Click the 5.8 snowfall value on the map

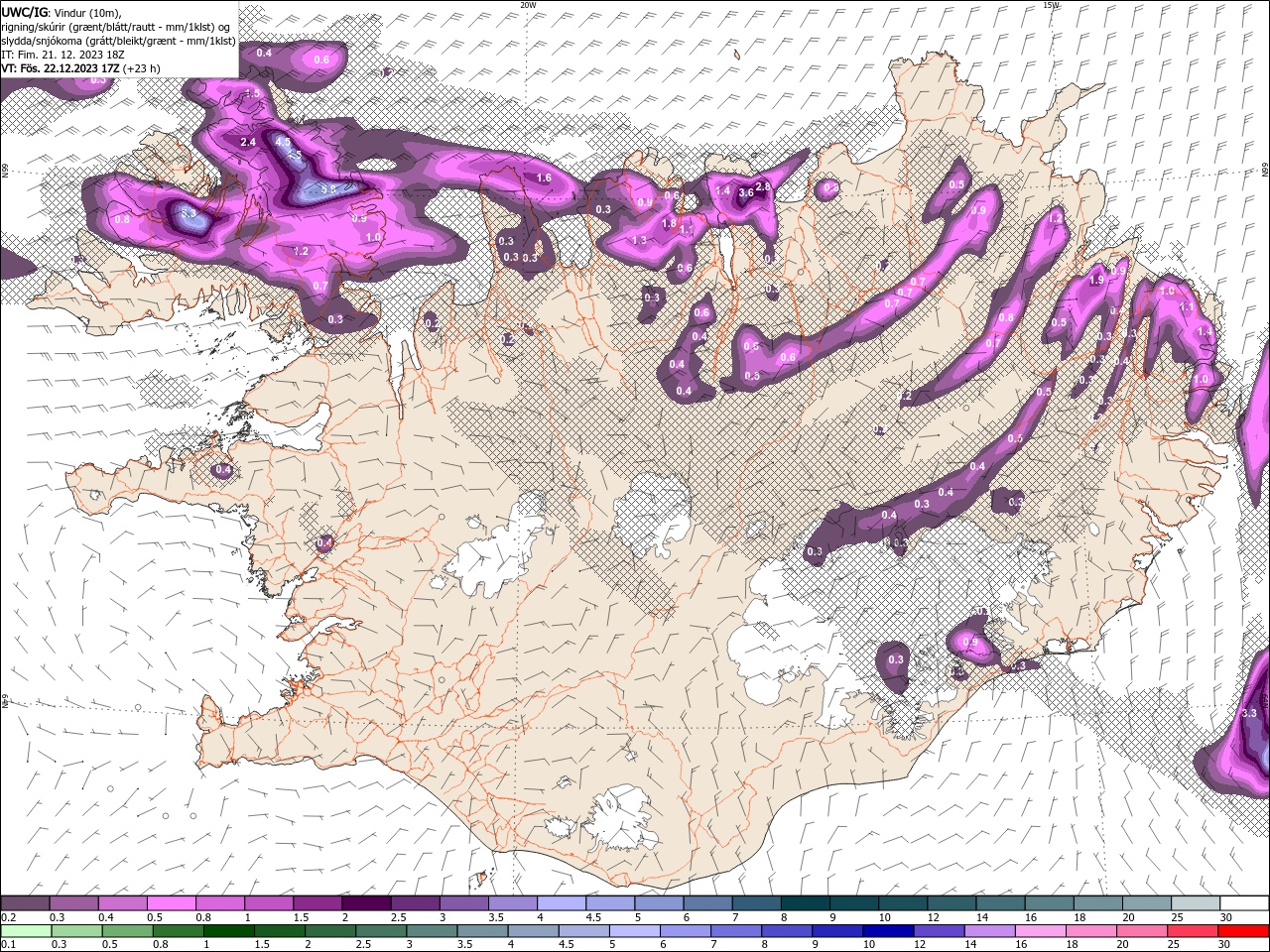[330, 189]
